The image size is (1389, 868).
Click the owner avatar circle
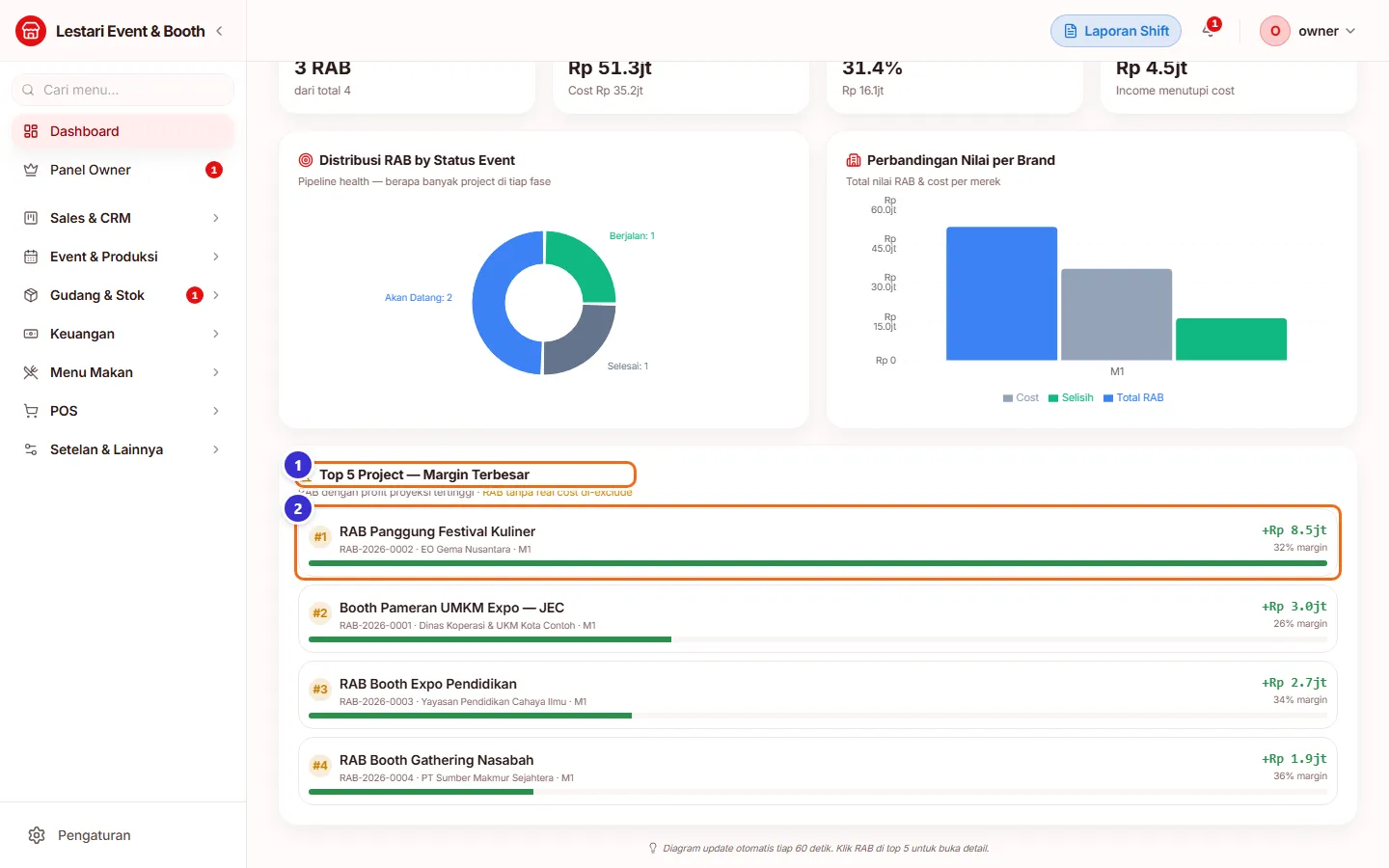[1275, 31]
